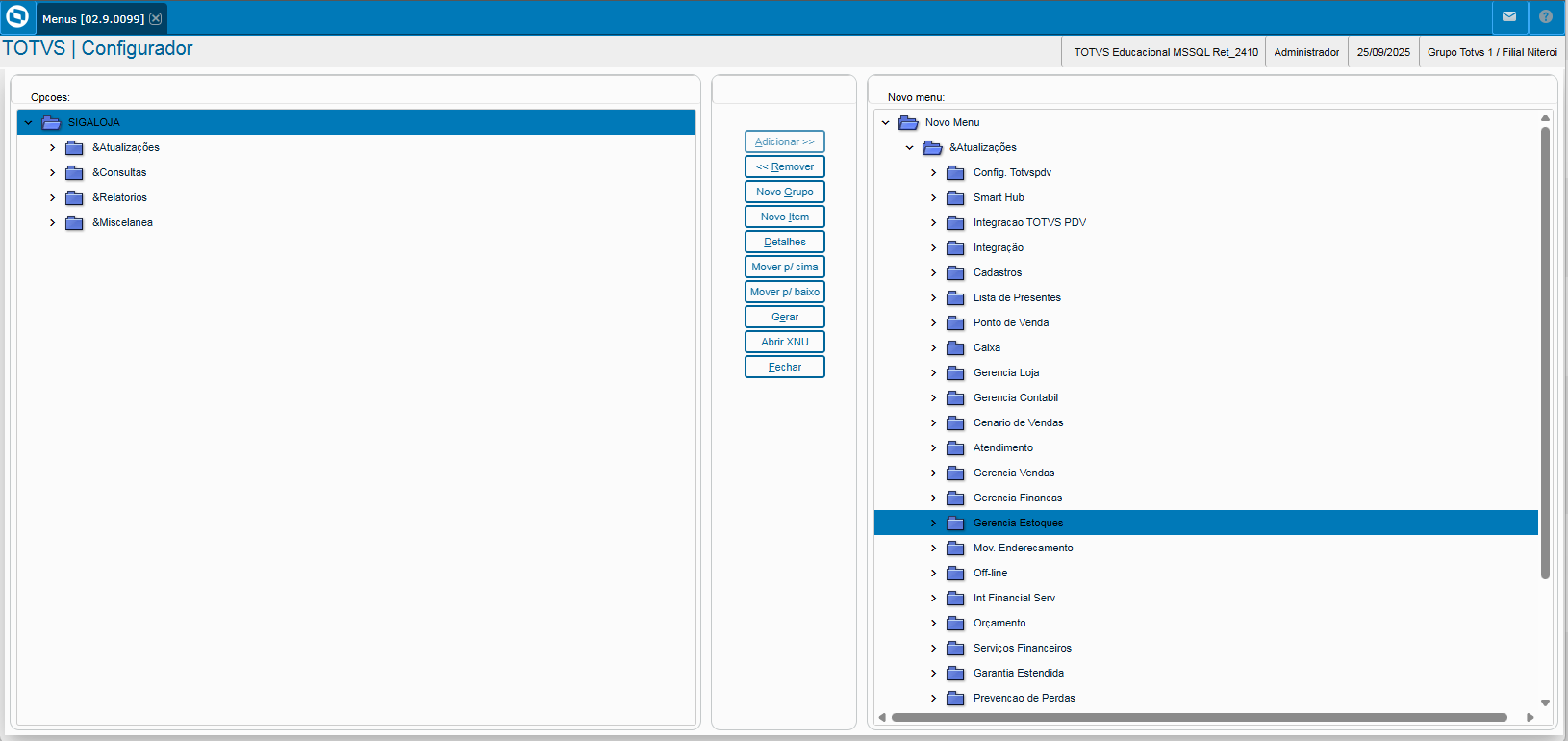The image size is (1568, 741).
Task: Click the TOTVS Educacional MSSQL Ret_2410 environment label
Action: pyautogui.click(x=1166, y=52)
